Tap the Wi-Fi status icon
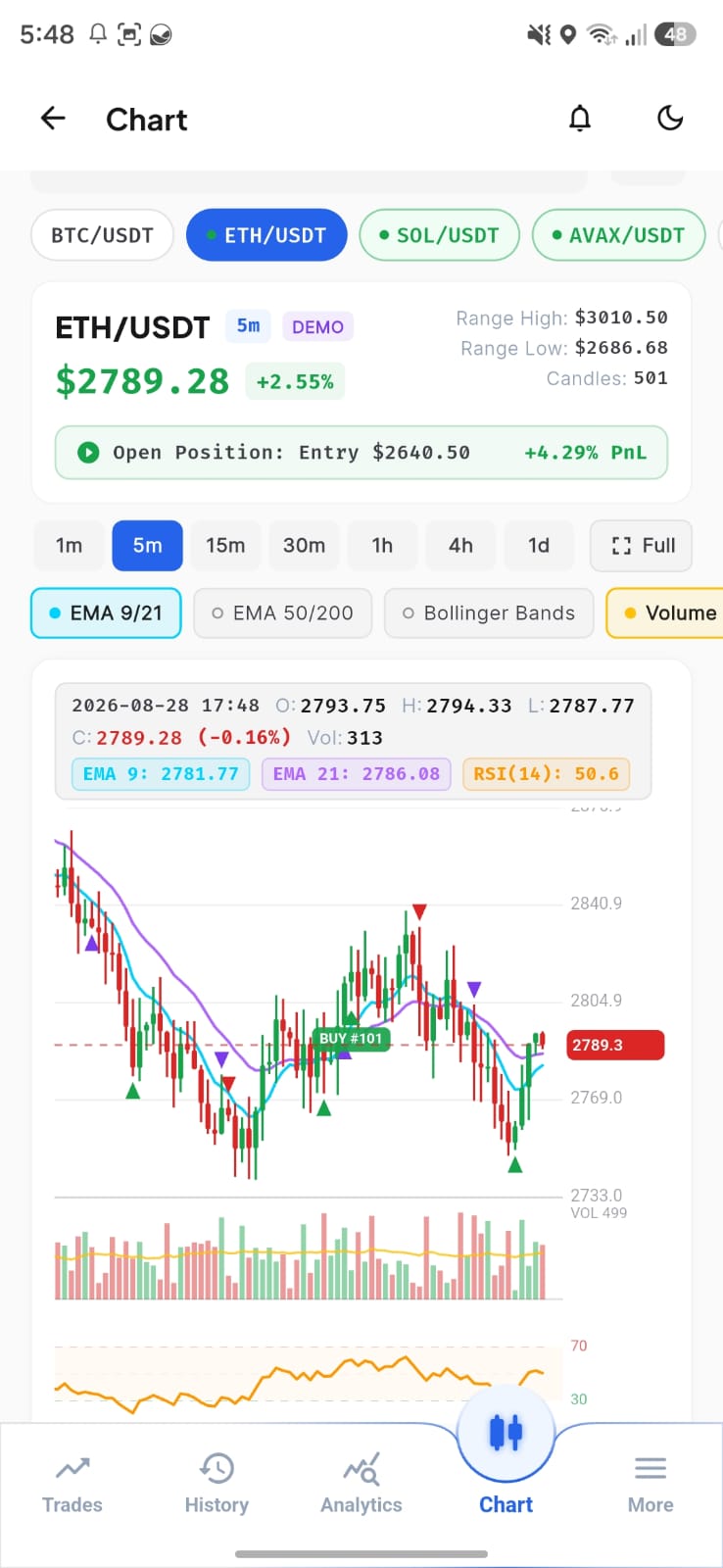 point(601,34)
